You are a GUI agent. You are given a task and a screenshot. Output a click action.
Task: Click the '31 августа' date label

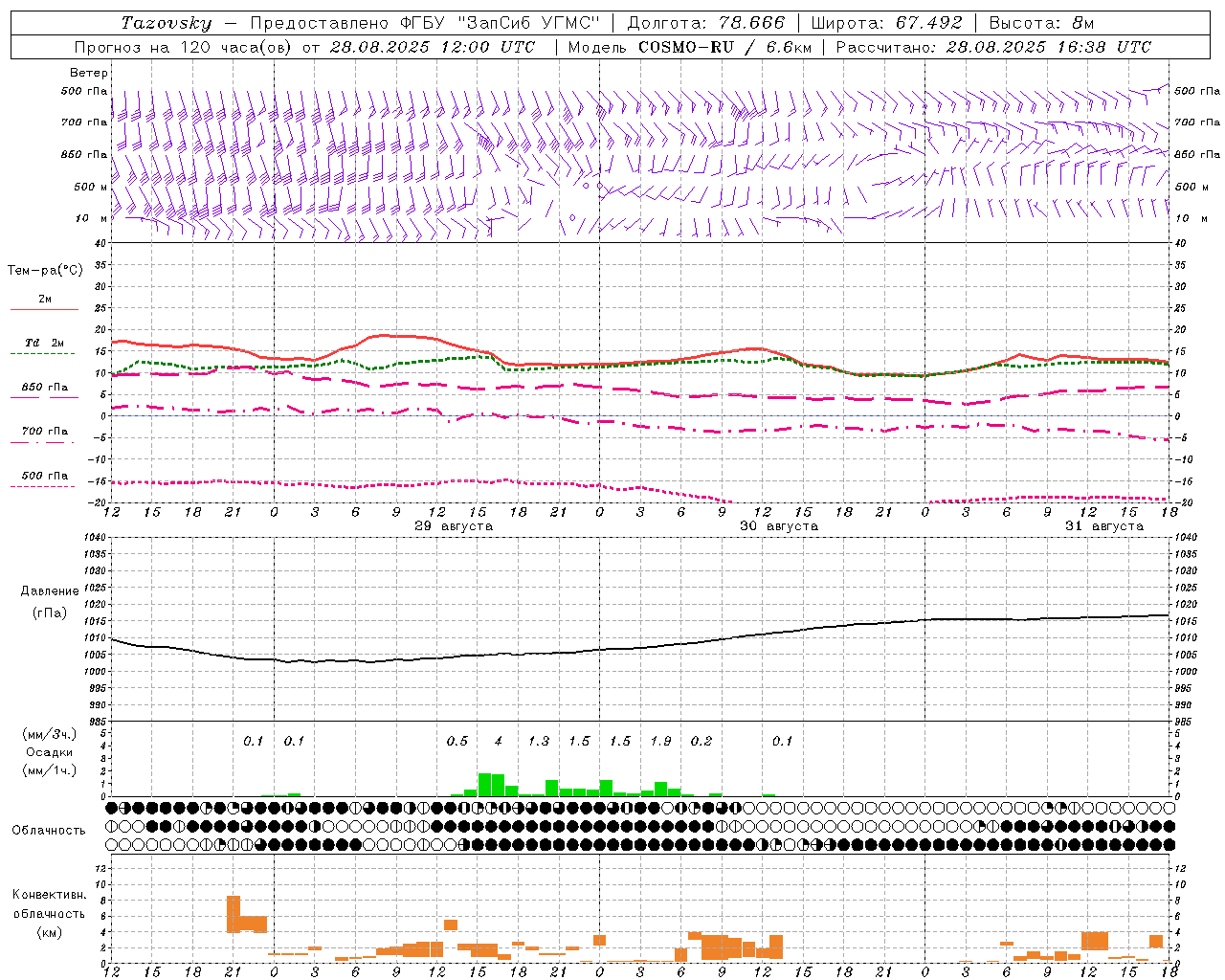coord(1104,526)
